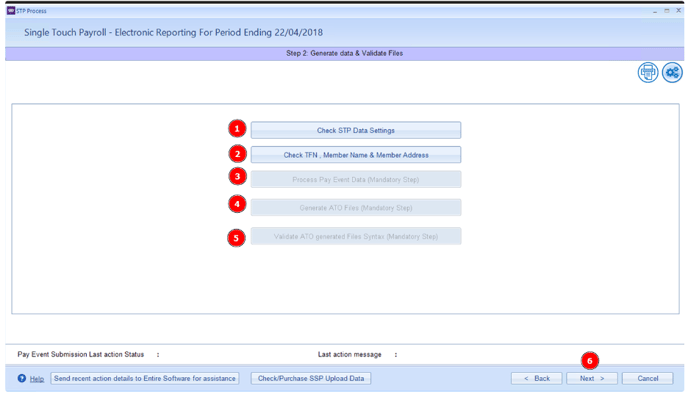Click the 'Last action message' label

point(350,354)
